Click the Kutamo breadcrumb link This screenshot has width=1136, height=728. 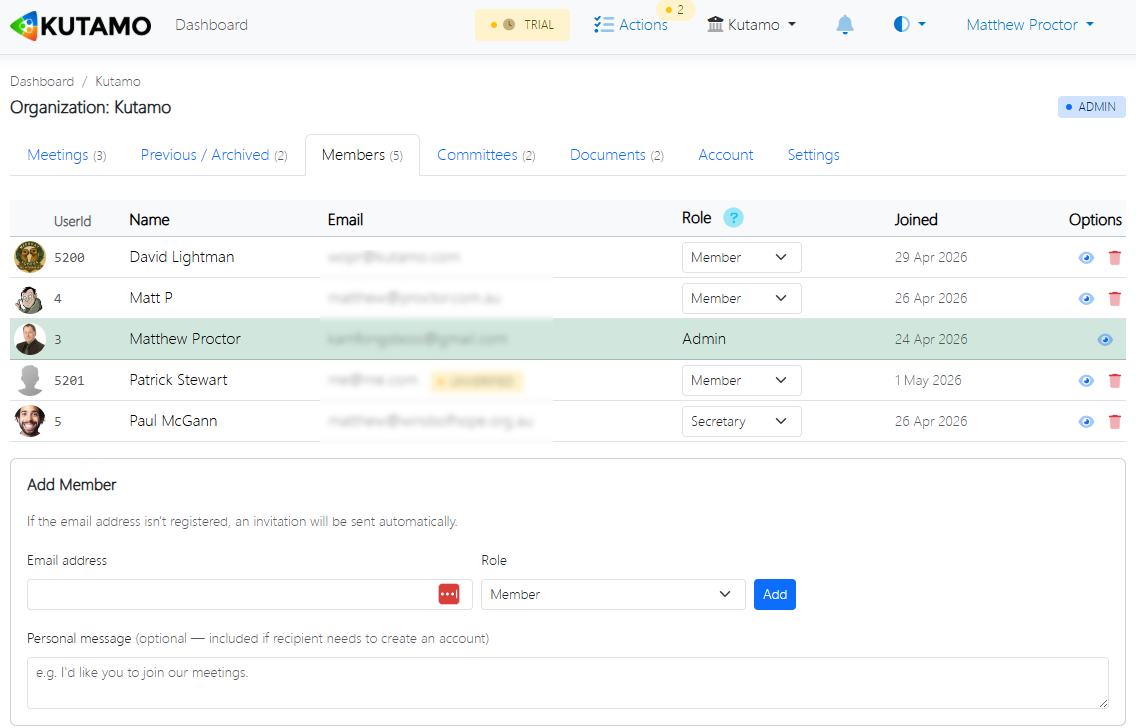point(118,81)
